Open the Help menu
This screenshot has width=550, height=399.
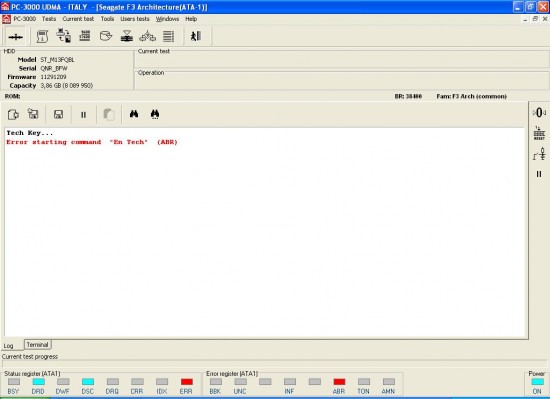click(x=191, y=19)
